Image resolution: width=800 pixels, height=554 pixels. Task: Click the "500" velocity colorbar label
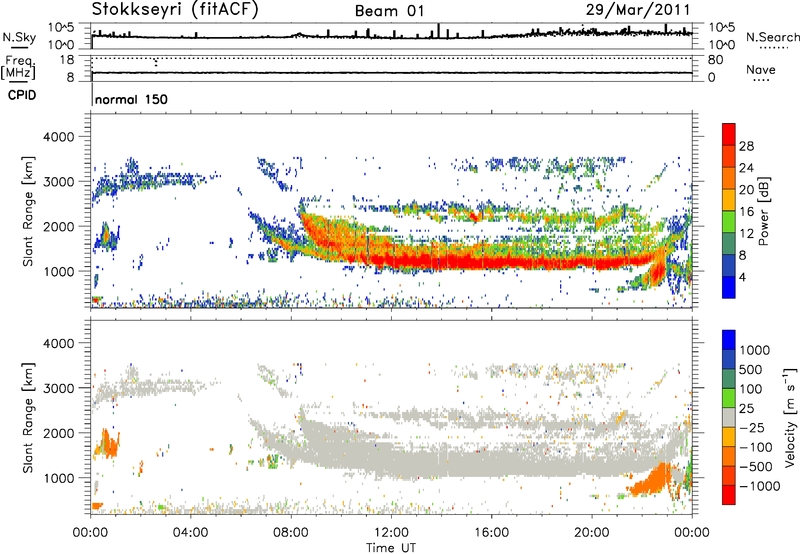[751, 370]
